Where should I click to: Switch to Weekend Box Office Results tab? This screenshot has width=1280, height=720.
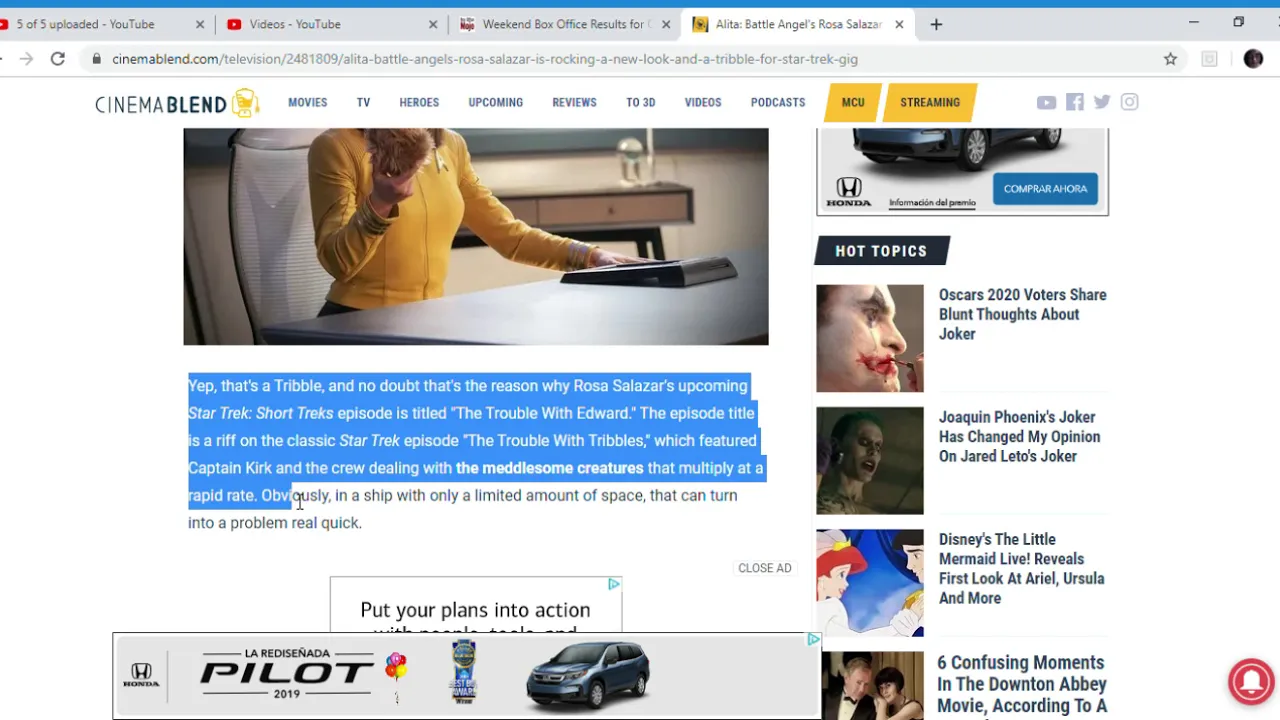563,24
